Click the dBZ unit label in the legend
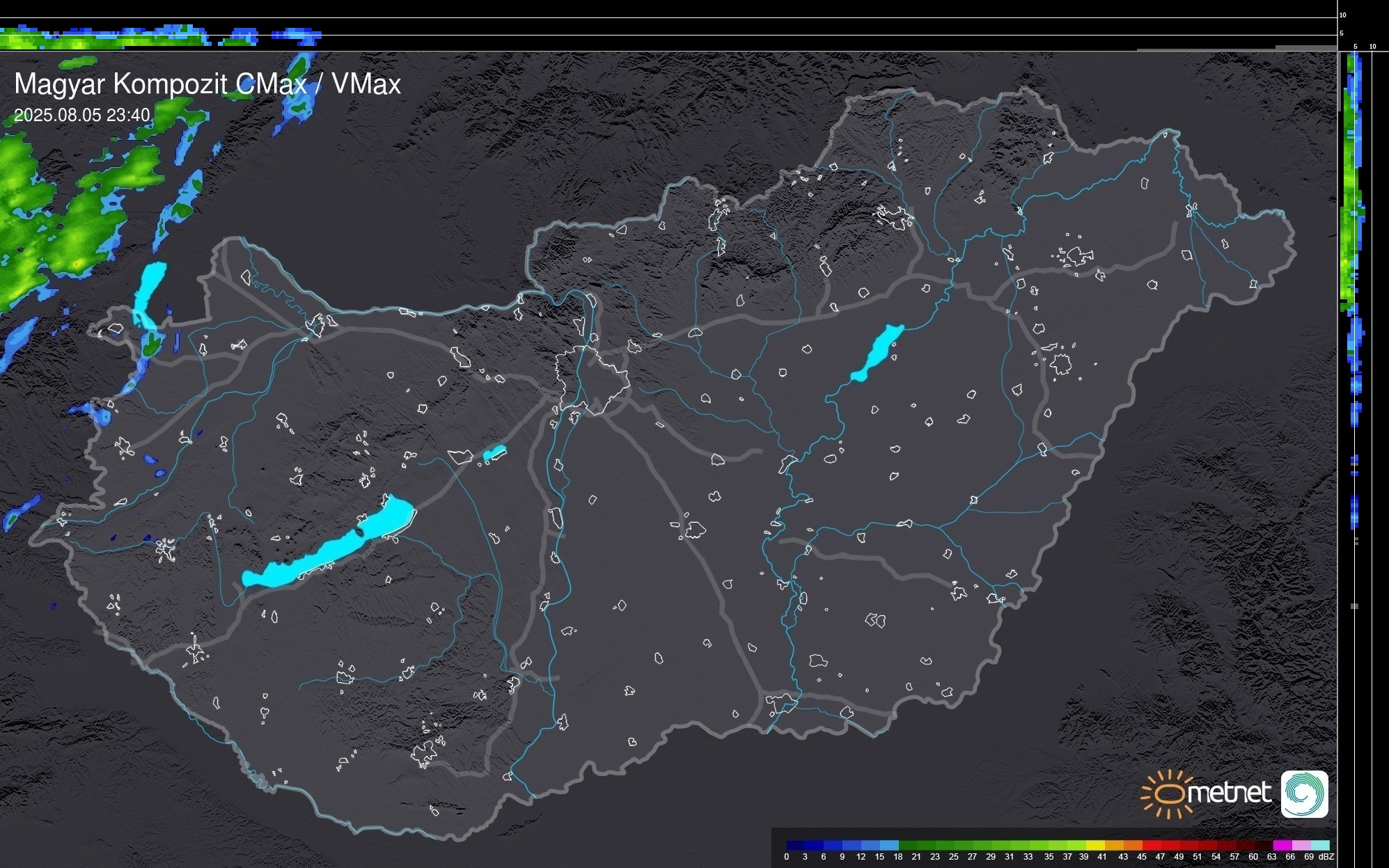 (x=1326, y=857)
